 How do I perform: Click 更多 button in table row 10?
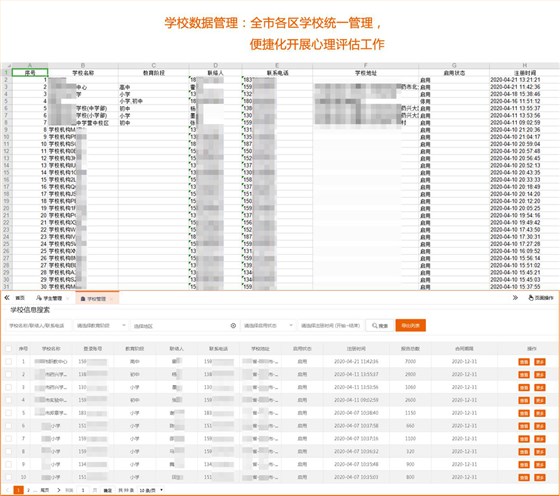(x=540, y=477)
